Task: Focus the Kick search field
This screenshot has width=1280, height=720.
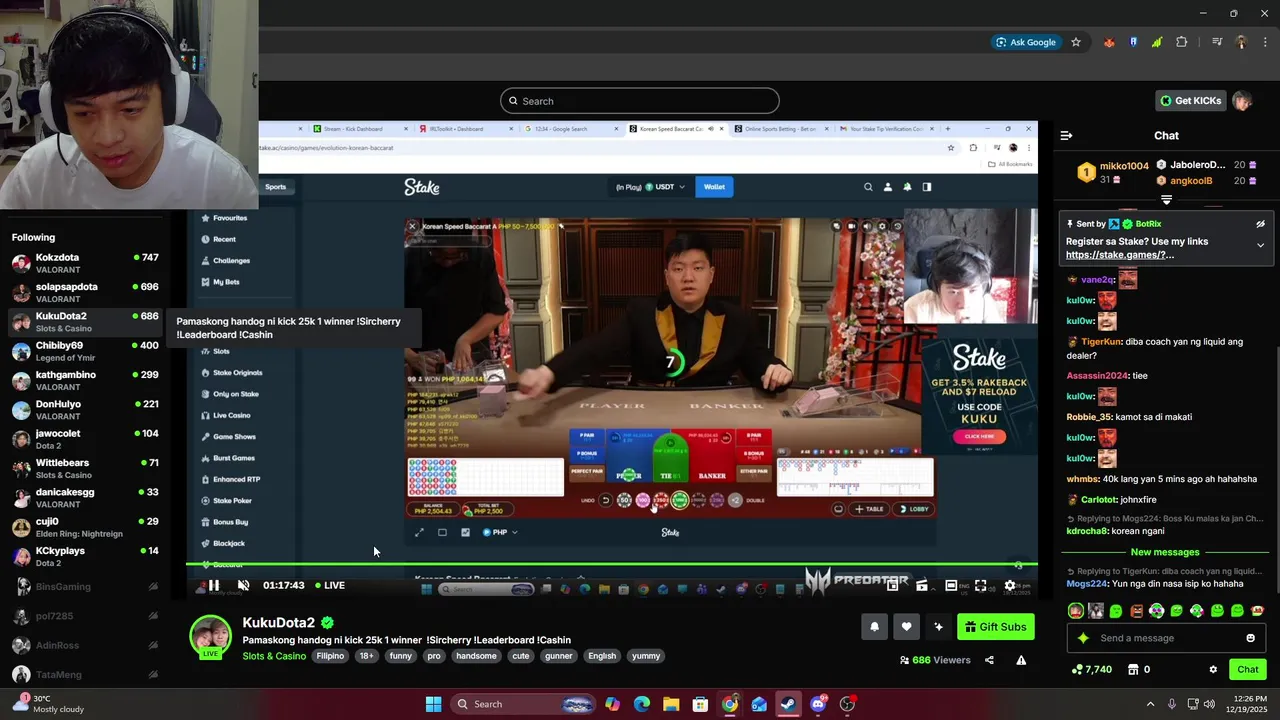Action: pyautogui.click(x=640, y=101)
